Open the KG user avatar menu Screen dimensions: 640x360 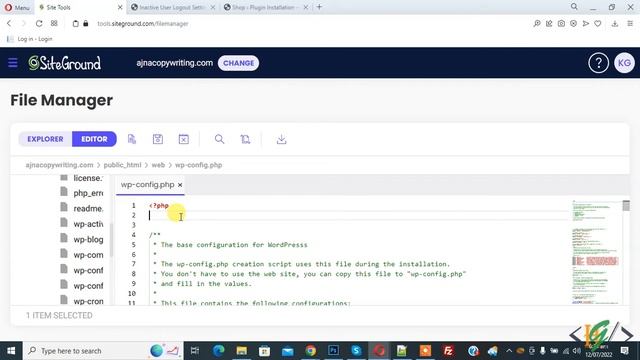[624, 63]
